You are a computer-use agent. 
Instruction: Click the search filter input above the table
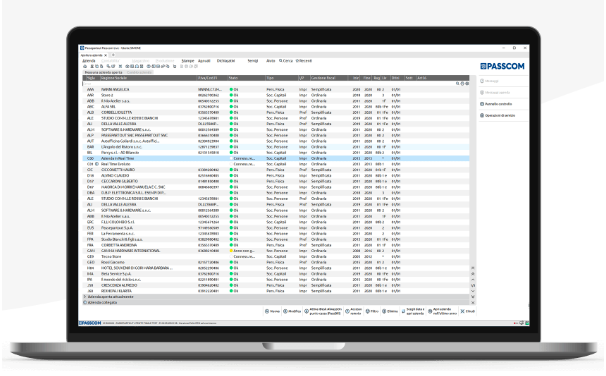pyautogui.click(x=269, y=83)
